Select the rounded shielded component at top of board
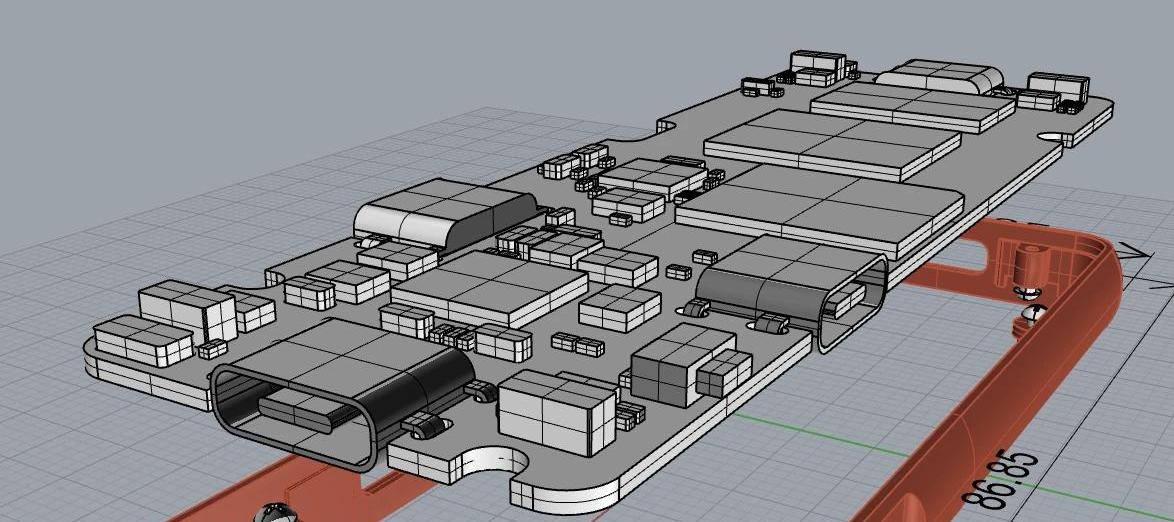 tap(940, 76)
